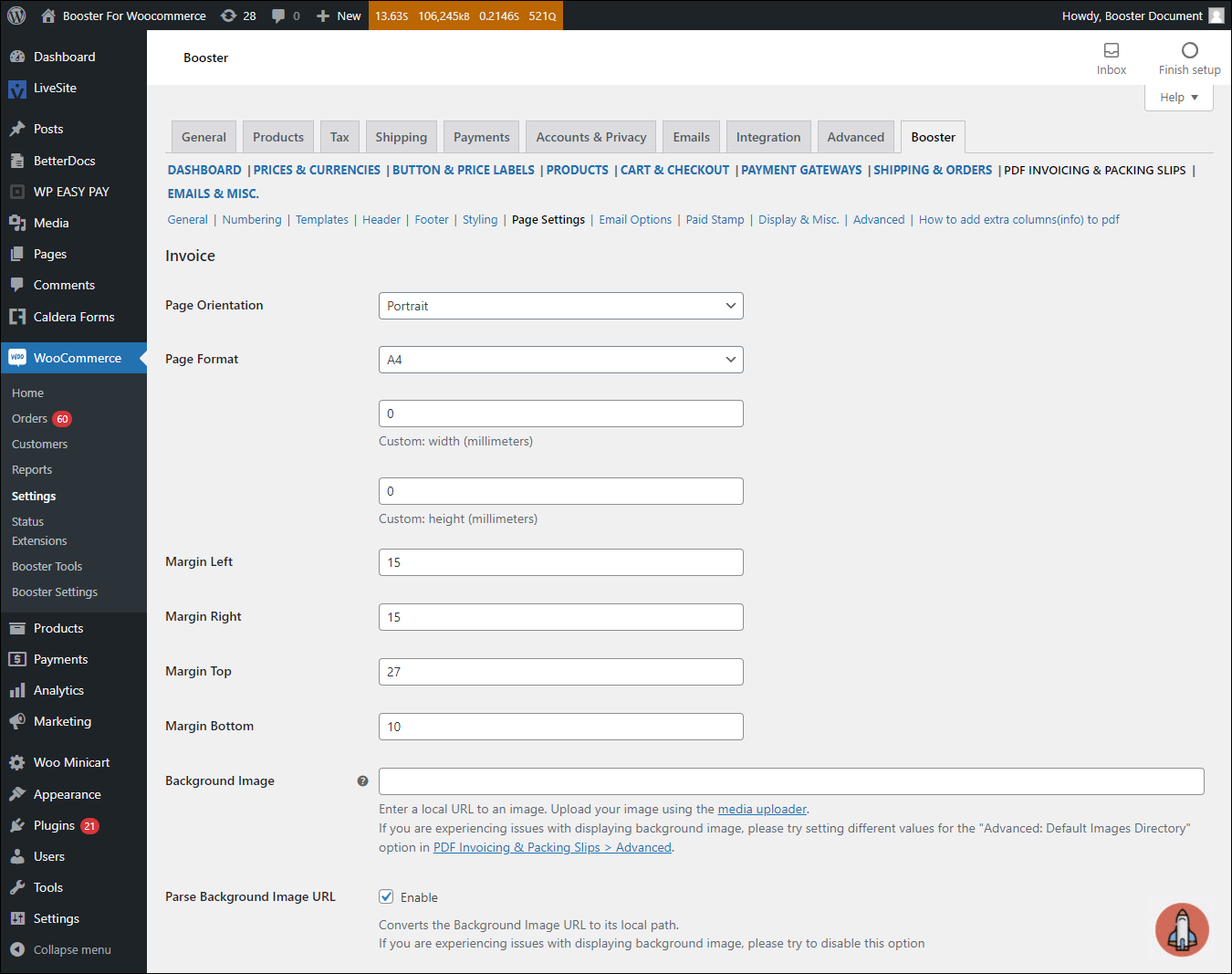Open the CART & CHECKOUT section link
Image resolution: width=1232 pixels, height=974 pixels.
click(675, 170)
